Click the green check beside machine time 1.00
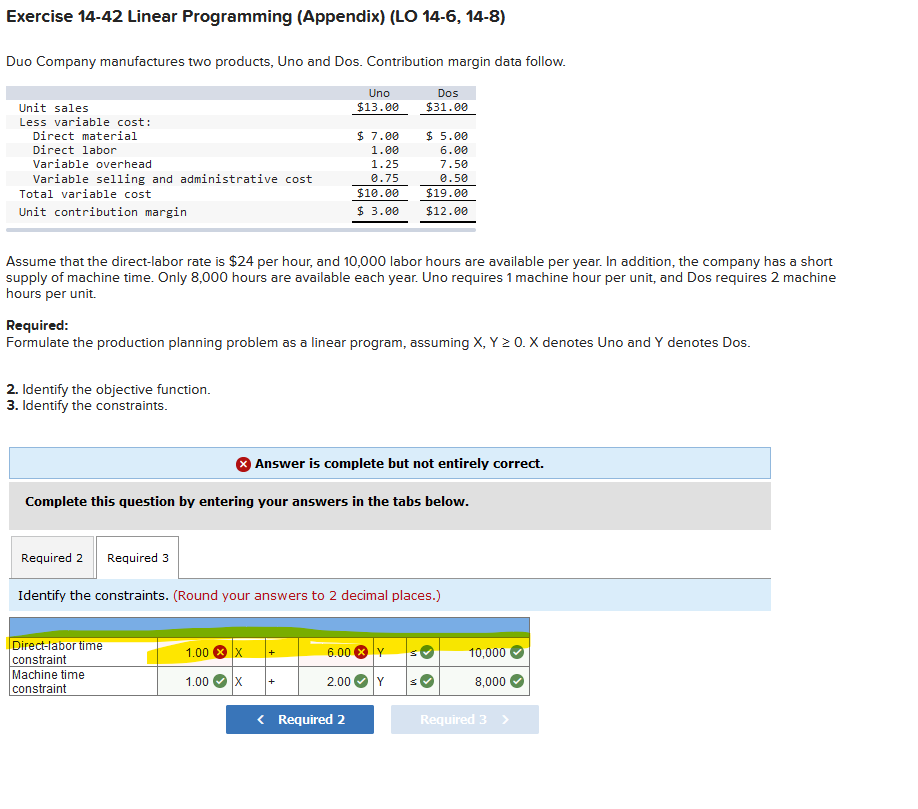The width and height of the screenshot is (918, 809). tap(222, 681)
